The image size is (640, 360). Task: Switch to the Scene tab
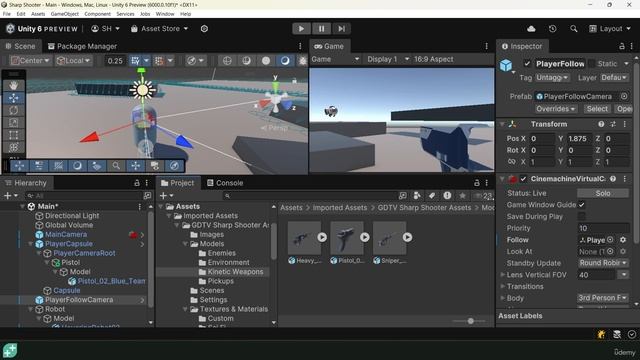[x=20, y=46]
